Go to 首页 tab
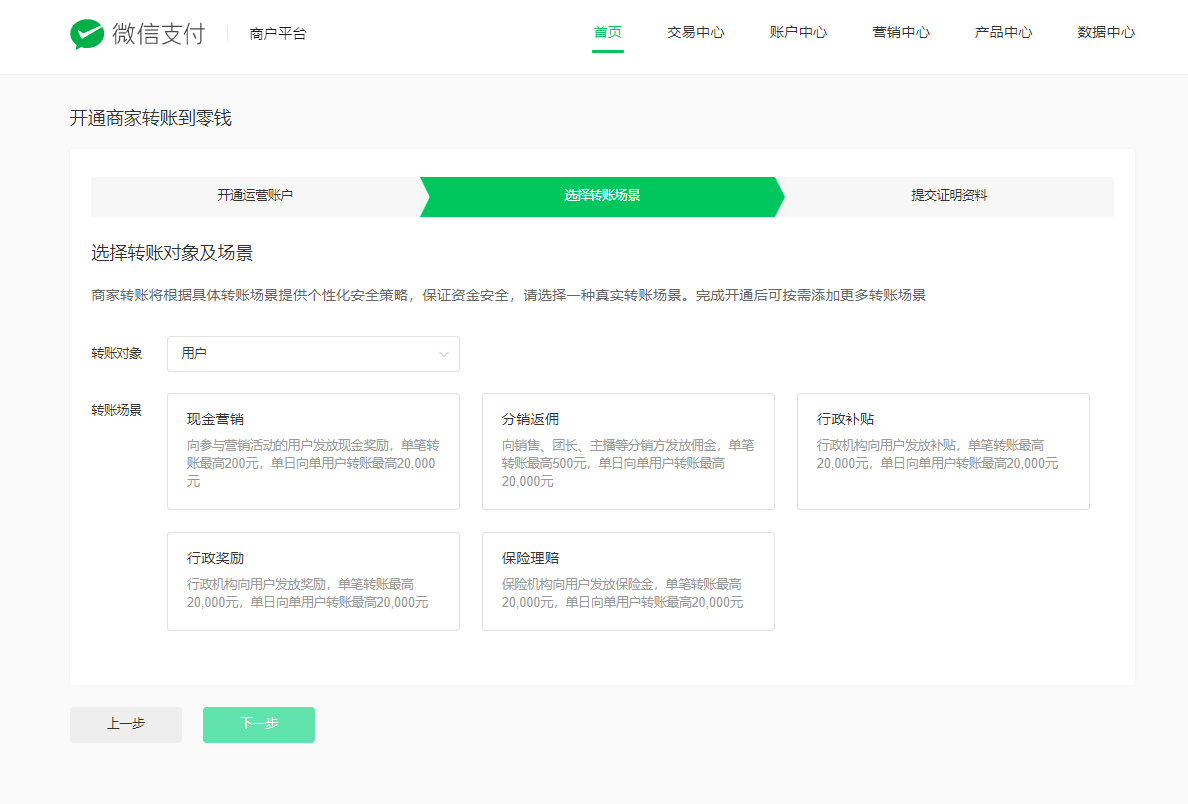 pyautogui.click(x=607, y=33)
